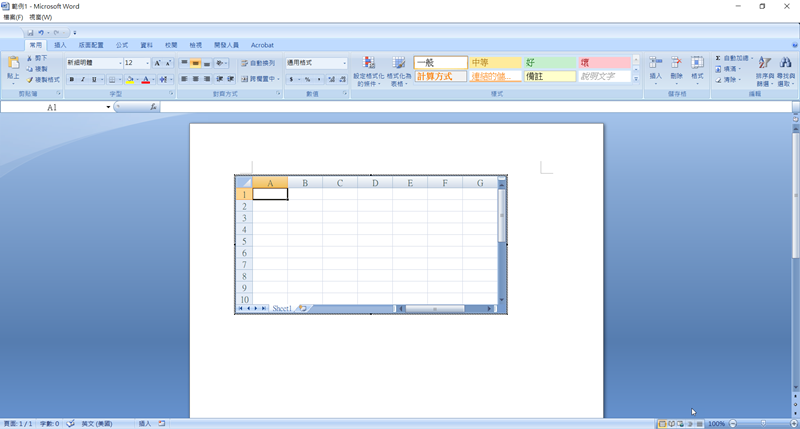Apply the Good (好) cell style
This screenshot has height=429, width=800.
point(549,63)
